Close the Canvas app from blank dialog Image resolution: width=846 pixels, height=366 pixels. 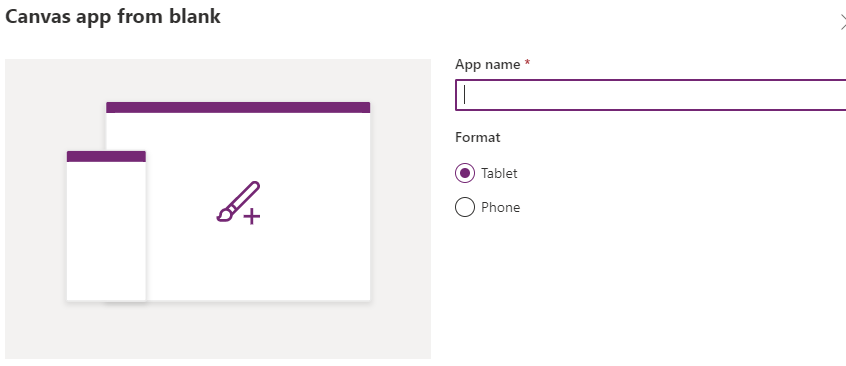tap(842, 22)
